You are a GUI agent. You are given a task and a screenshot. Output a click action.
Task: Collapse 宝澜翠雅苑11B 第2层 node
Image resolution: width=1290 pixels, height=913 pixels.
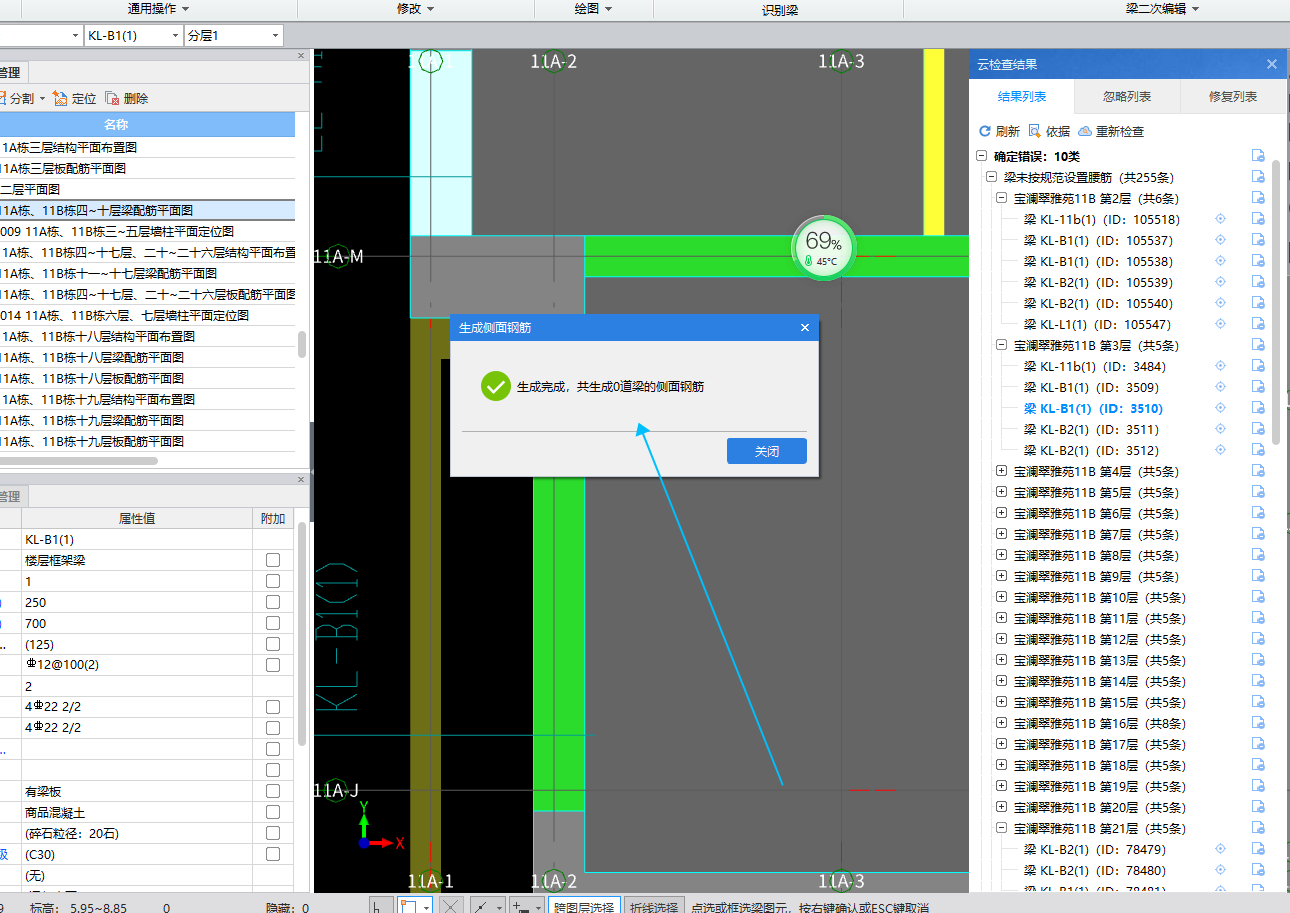click(1001, 198)
